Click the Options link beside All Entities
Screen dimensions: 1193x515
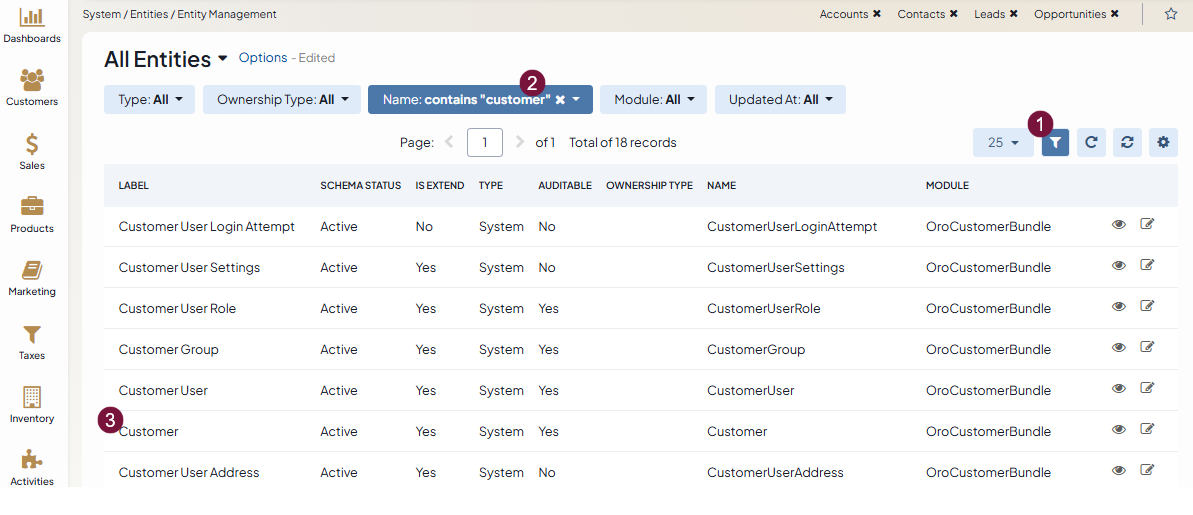263,58
